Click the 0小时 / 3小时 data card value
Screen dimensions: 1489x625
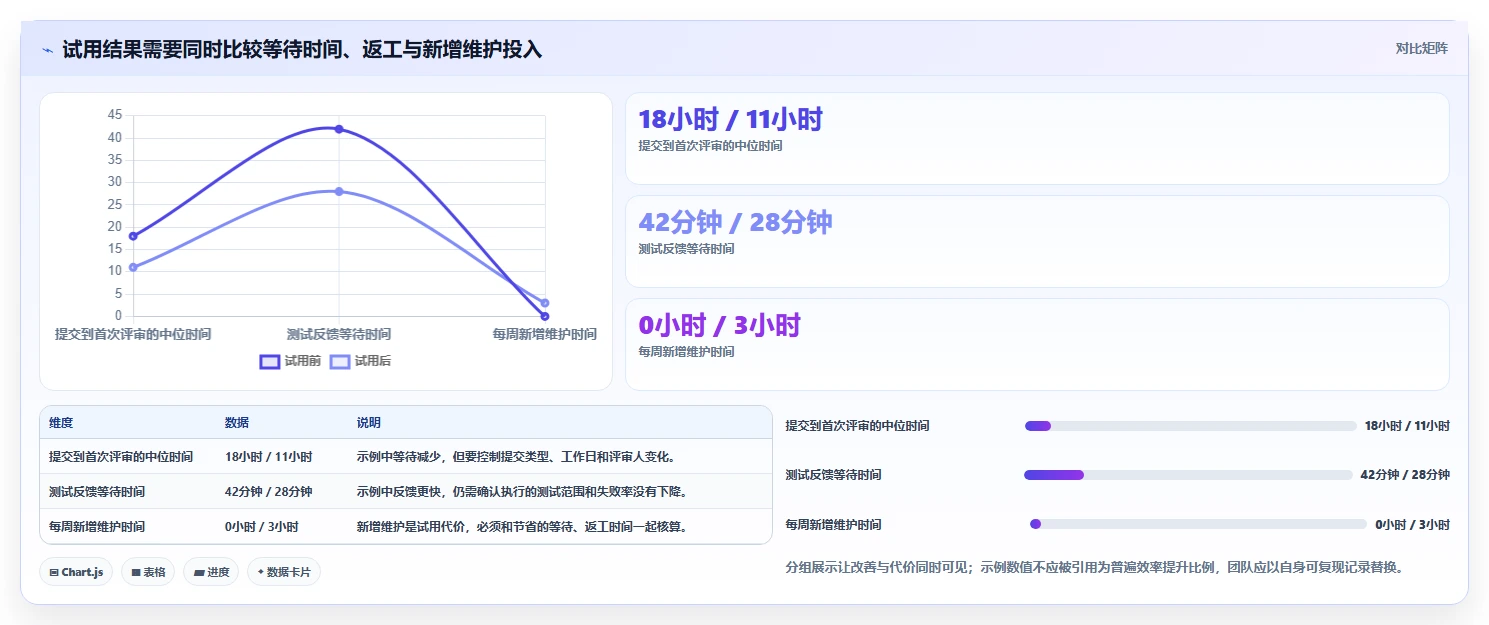pos(719,325)
